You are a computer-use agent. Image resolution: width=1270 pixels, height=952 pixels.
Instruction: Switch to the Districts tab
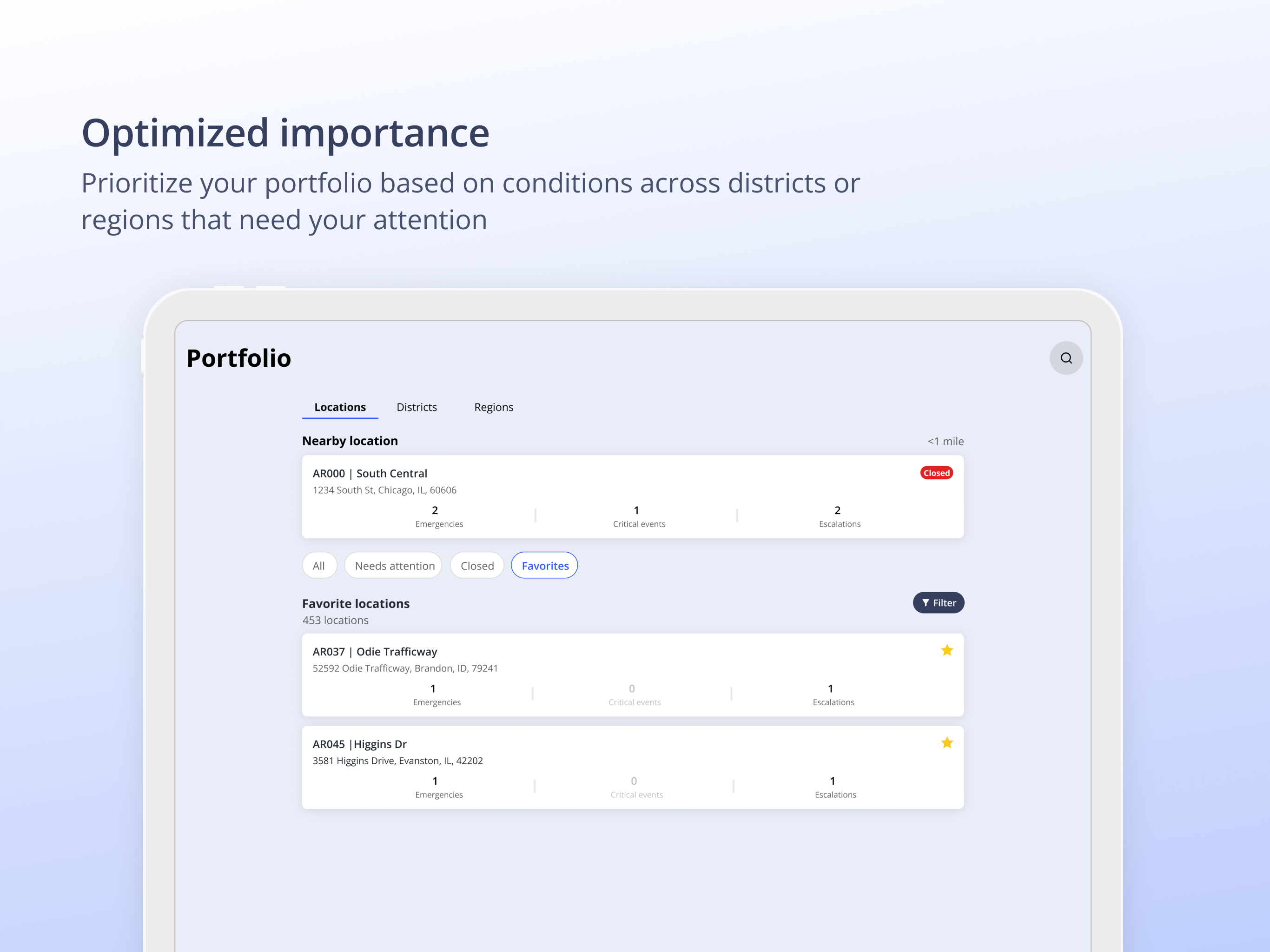tap(416, 407)
